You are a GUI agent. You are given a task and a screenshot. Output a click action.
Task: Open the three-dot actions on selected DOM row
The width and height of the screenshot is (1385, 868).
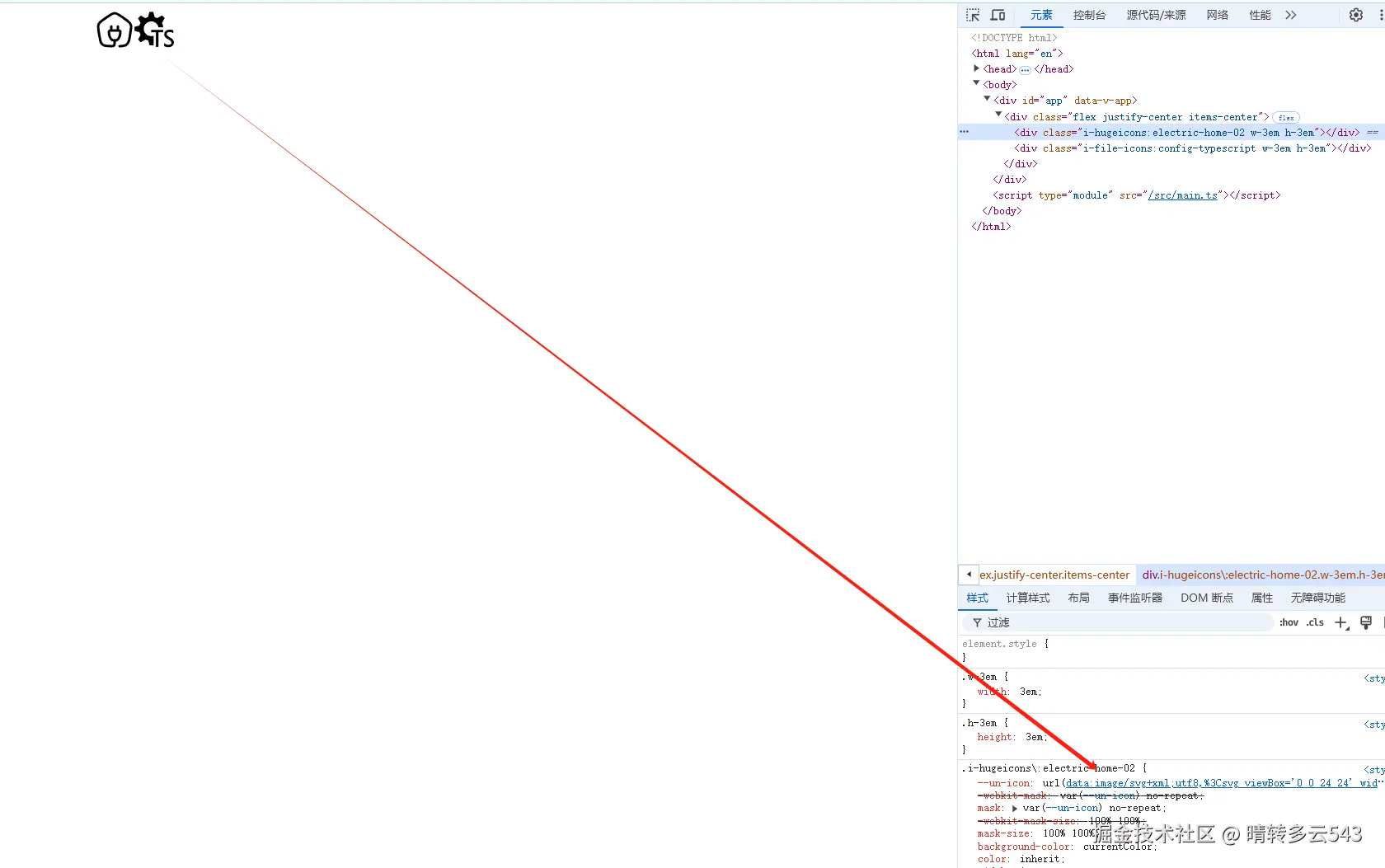pyautogui.click(x=964, y=132)
